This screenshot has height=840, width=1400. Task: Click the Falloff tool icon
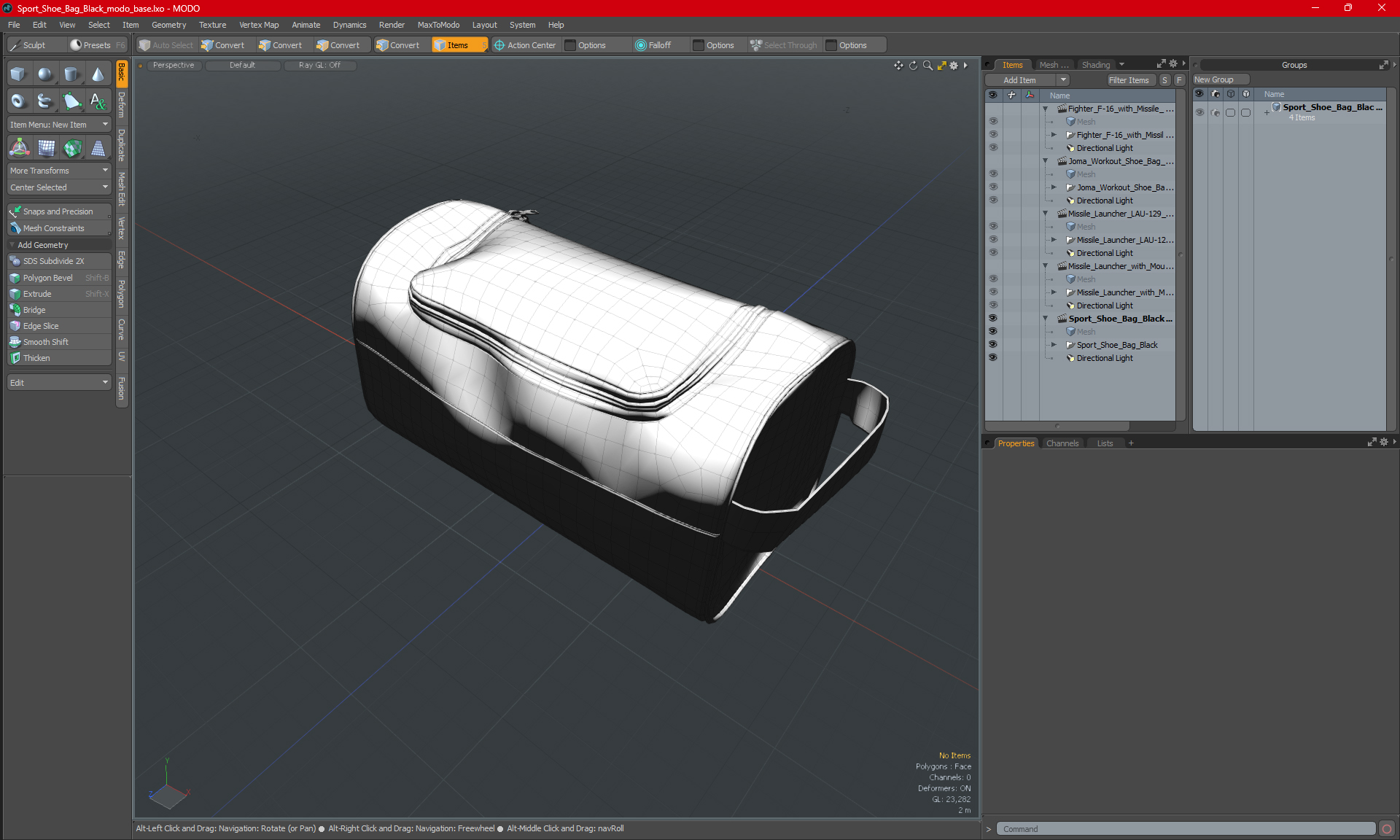click(x=641, y=45)
